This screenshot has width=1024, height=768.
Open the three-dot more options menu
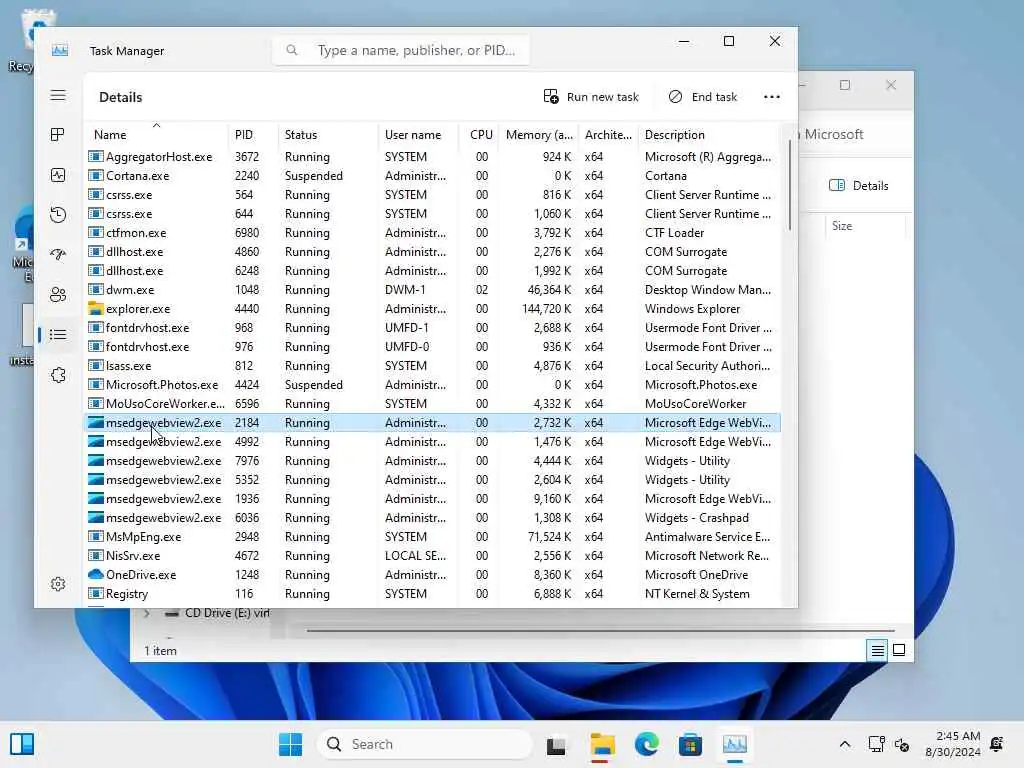772,97
